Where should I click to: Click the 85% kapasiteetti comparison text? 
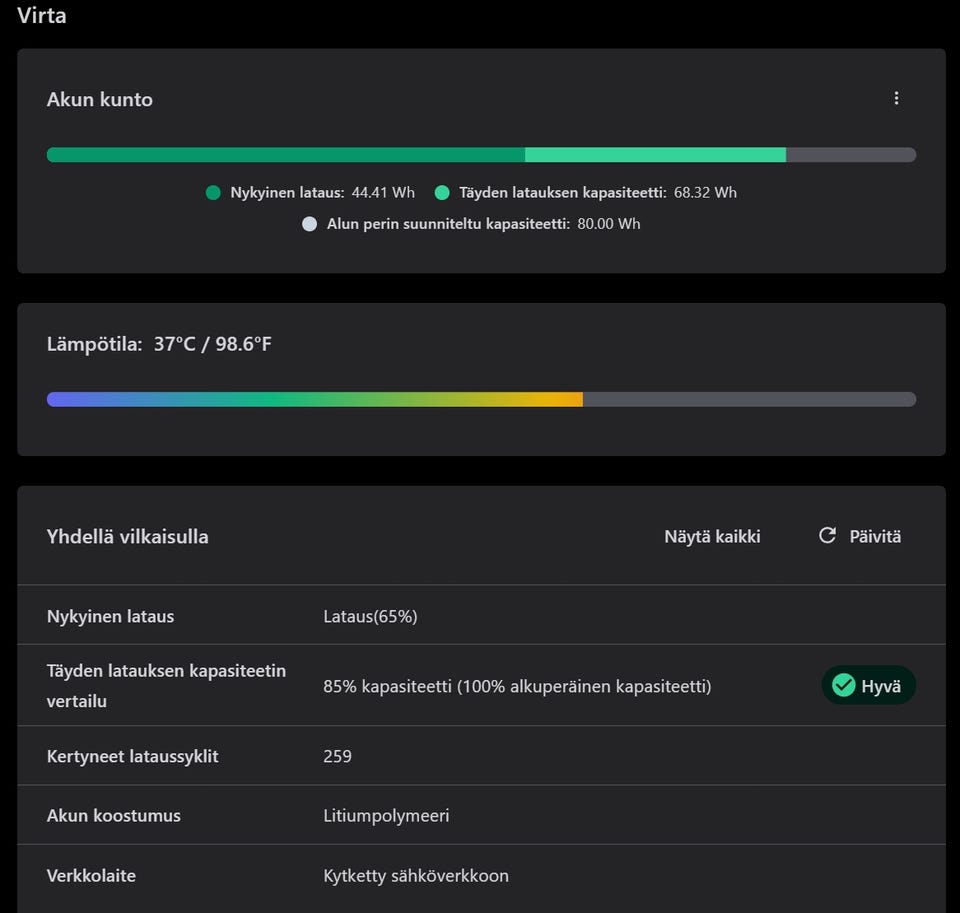pos(517,687)
